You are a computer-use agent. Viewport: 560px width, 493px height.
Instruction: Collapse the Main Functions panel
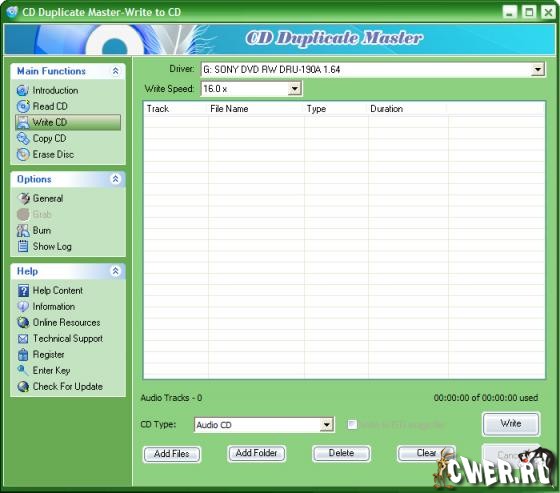[x=115, y=71]
